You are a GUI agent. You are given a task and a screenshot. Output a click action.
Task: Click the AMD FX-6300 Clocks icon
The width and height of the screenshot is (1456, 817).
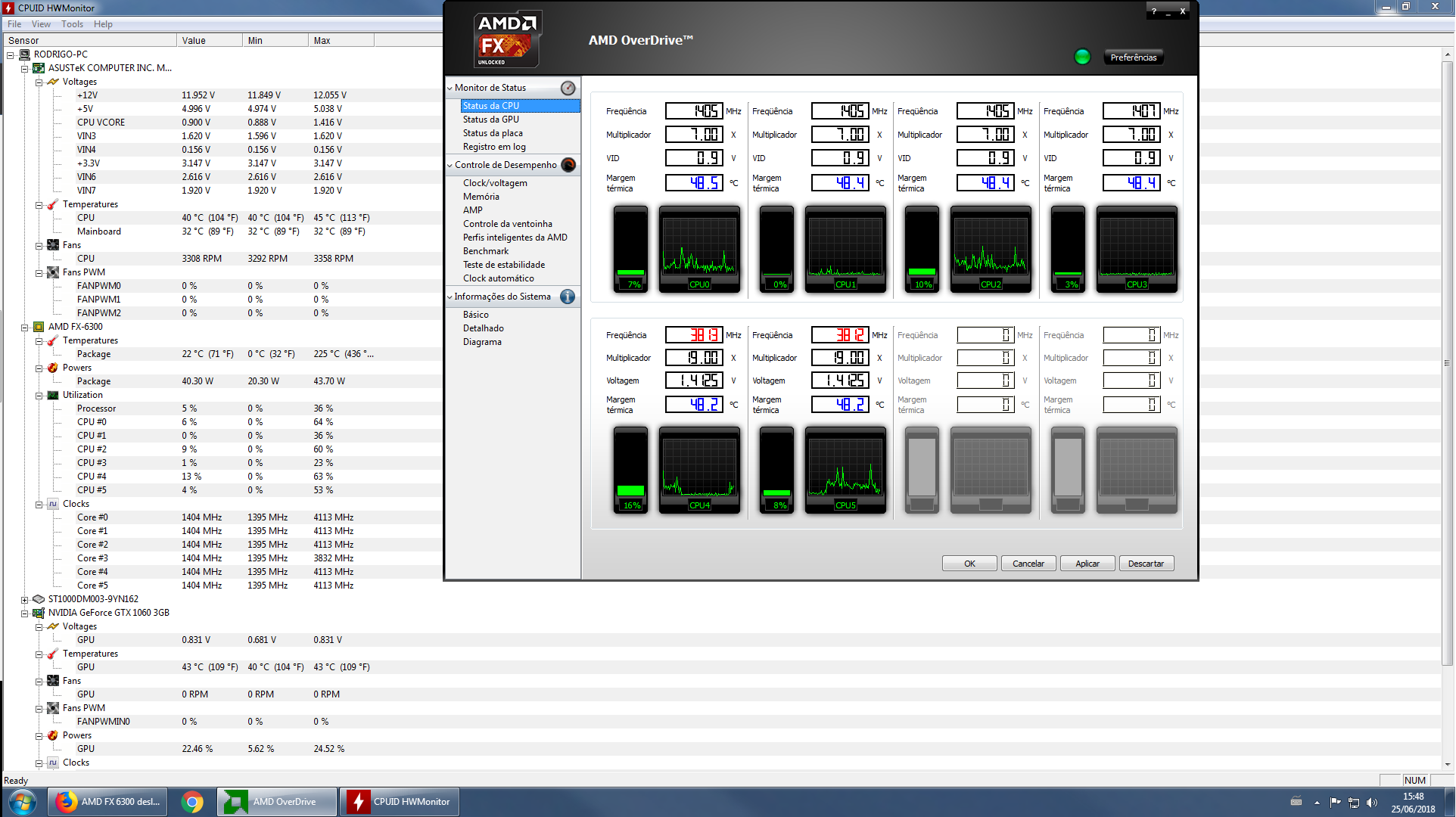pyautogui.click(x=53, y=504)
